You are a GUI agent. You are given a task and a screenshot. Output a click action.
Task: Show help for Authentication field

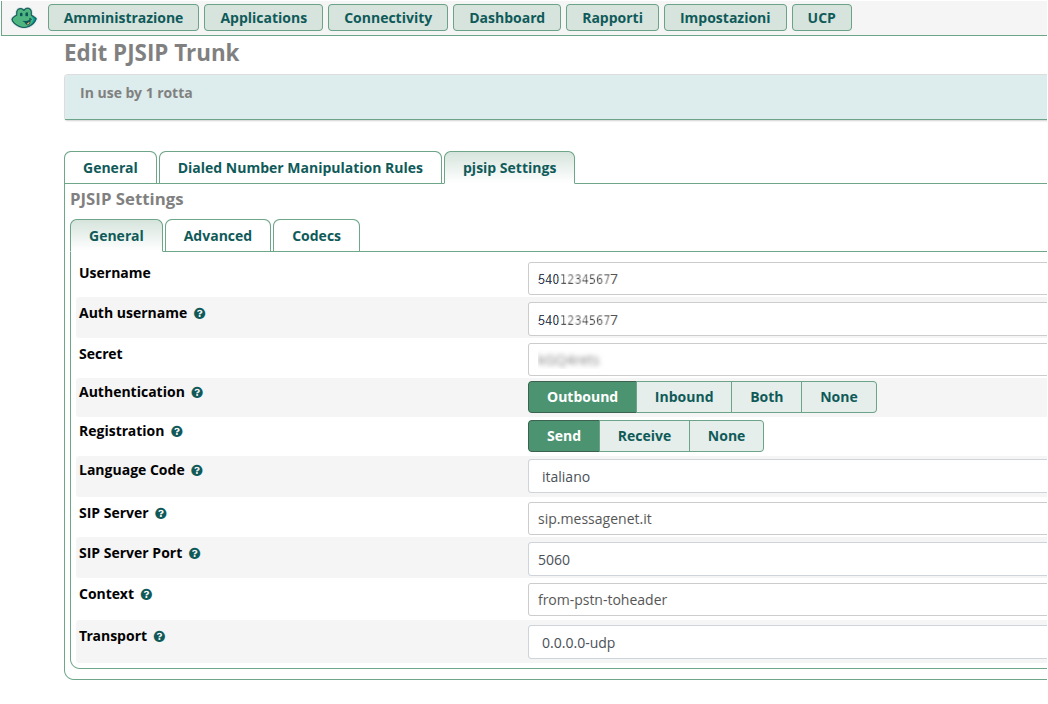pos(197,392)
